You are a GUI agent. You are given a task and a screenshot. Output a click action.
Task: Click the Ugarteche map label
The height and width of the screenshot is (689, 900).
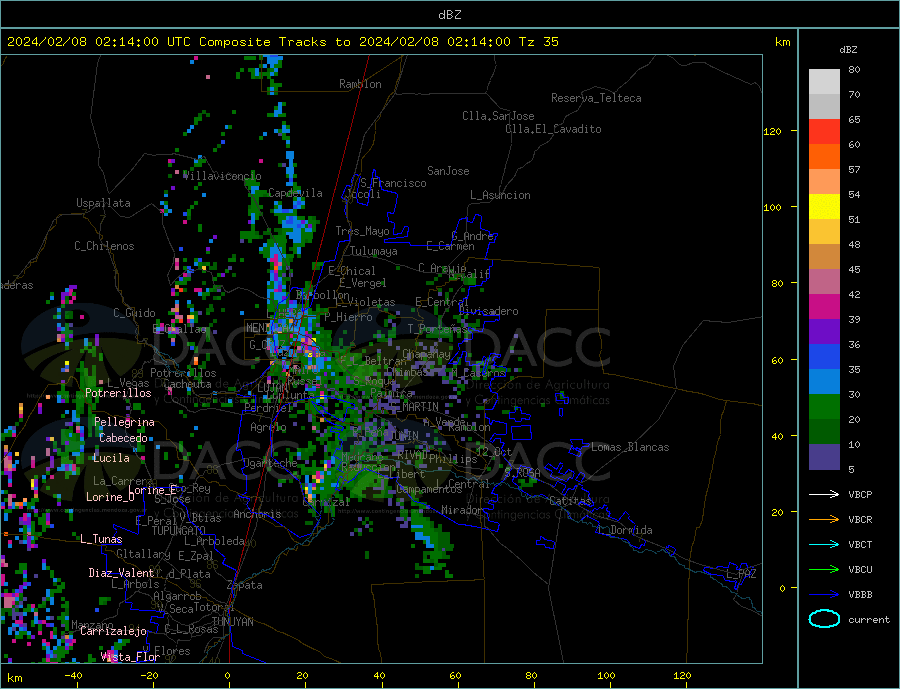click(x=270, y=463)
